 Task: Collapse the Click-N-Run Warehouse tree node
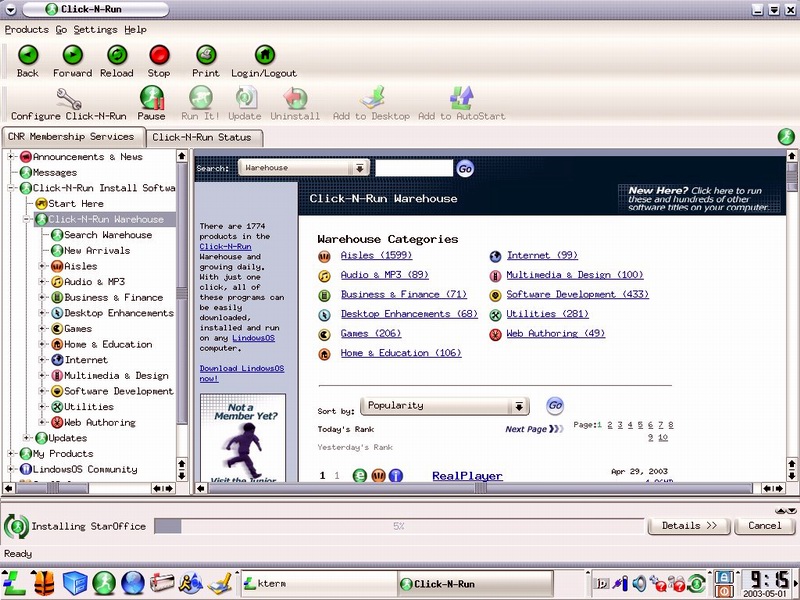(27, 220)
